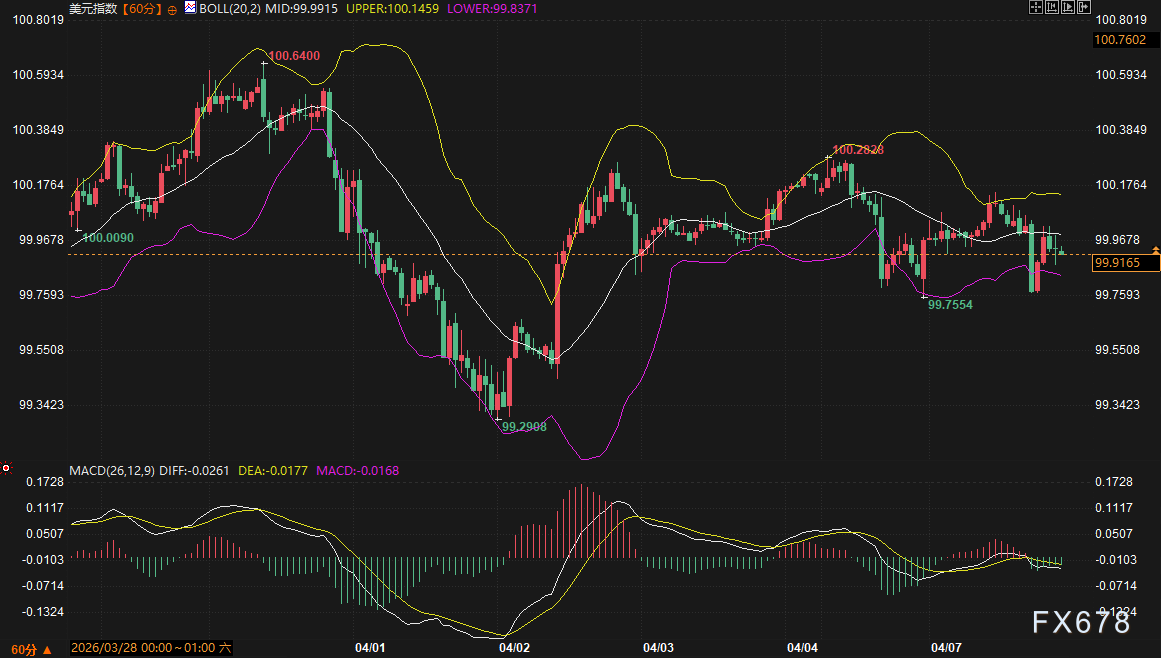
Task: Click the crosshair cursor icon in top-right toolbar
Action: pos(1037,7)
